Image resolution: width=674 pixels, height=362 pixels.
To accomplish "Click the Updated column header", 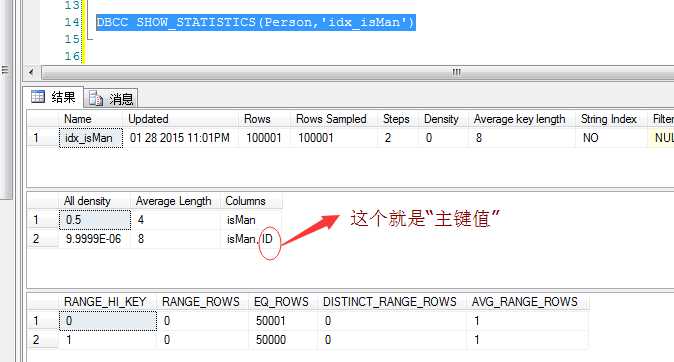I will (181, 119).
